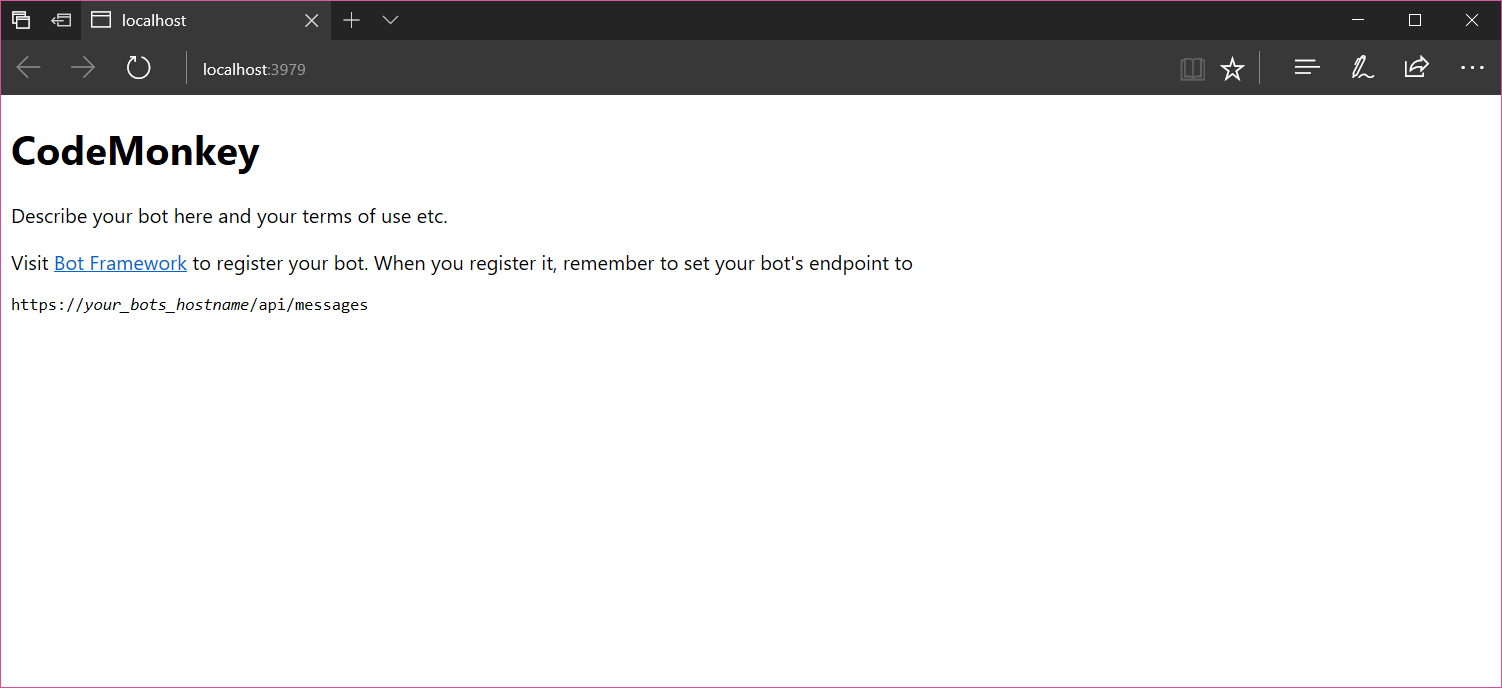1502x690 pixels.
Task: Open the Bot Framework link
Action: tap(120, 263)
